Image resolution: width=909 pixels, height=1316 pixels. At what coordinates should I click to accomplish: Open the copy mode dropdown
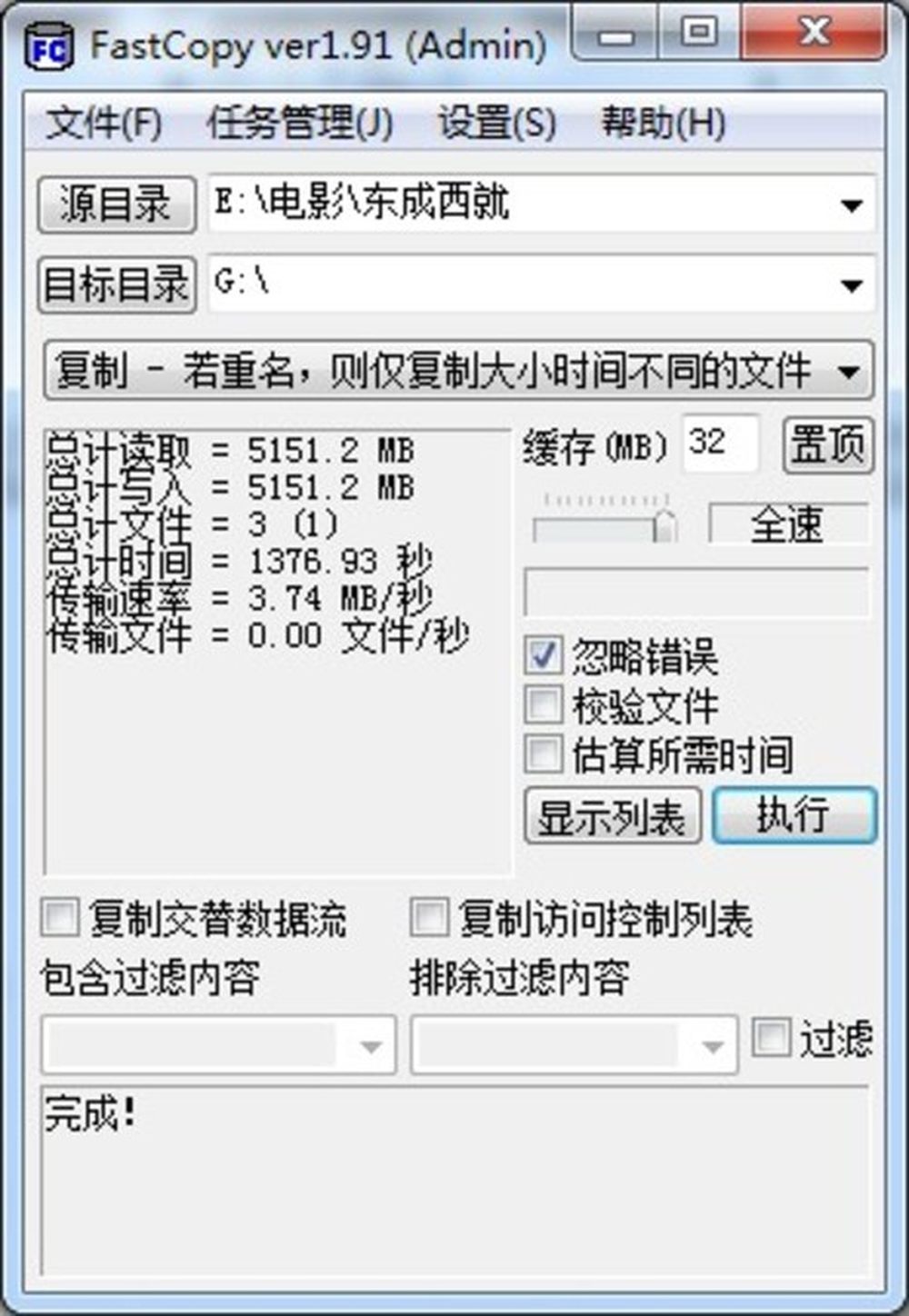point(459,371)
